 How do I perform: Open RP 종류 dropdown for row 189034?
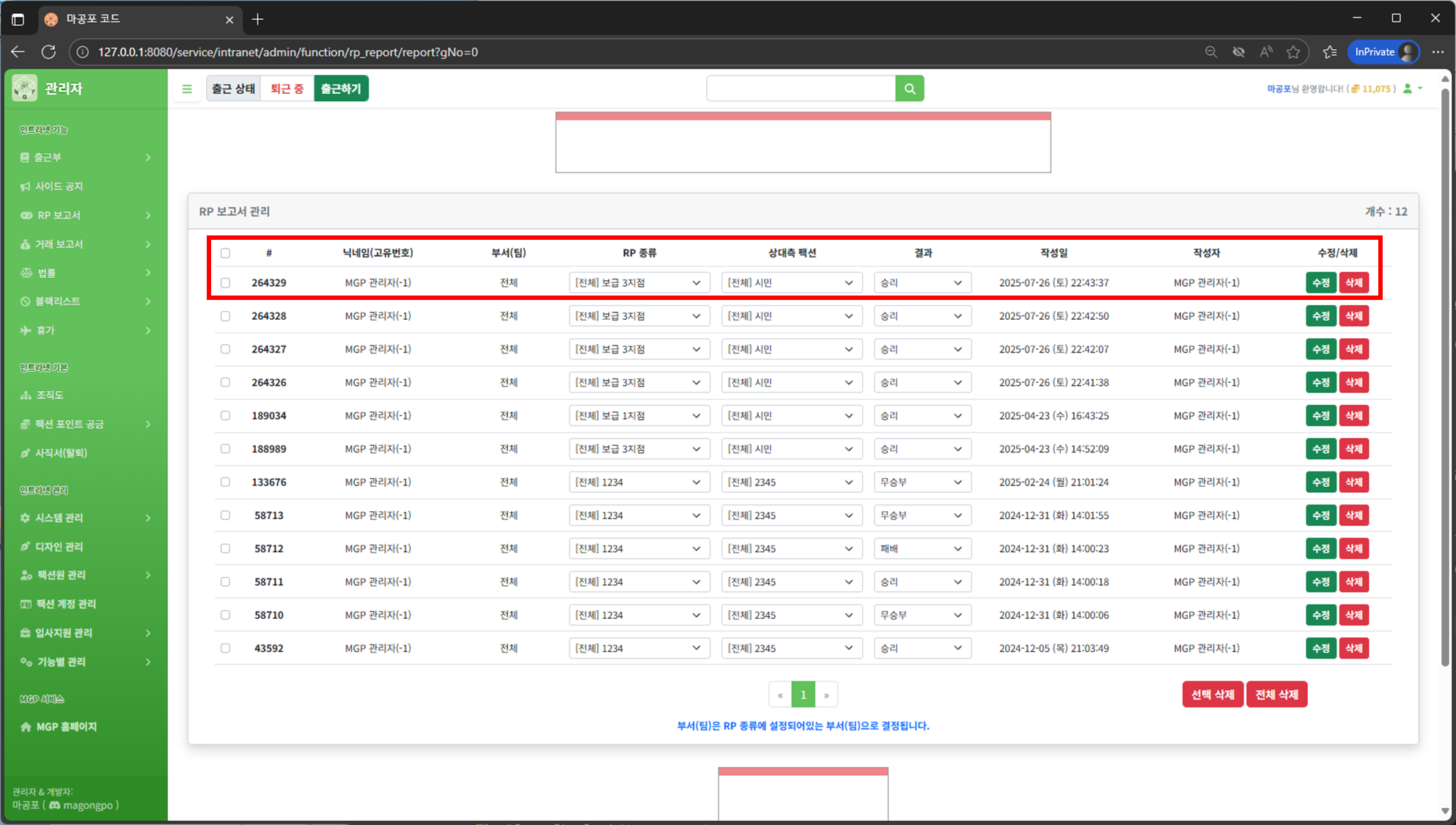coord(639,416)
